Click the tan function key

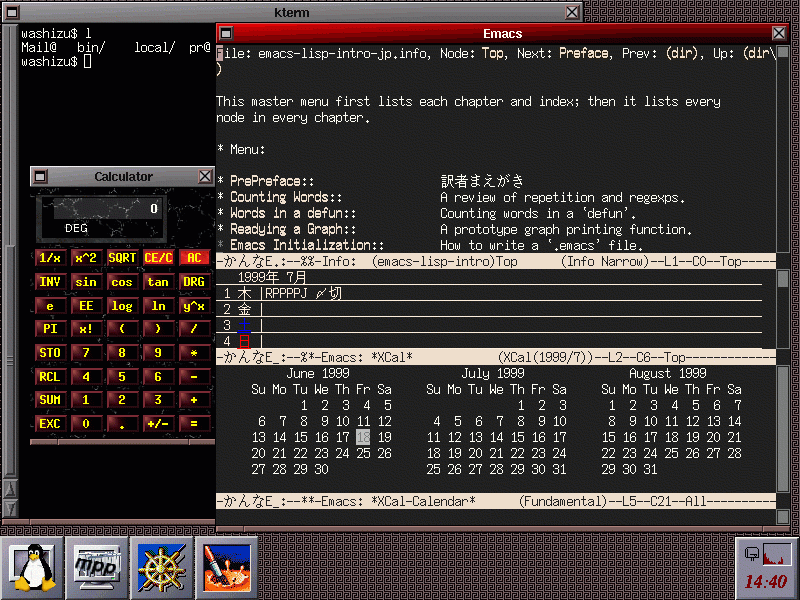click(158, 282)
